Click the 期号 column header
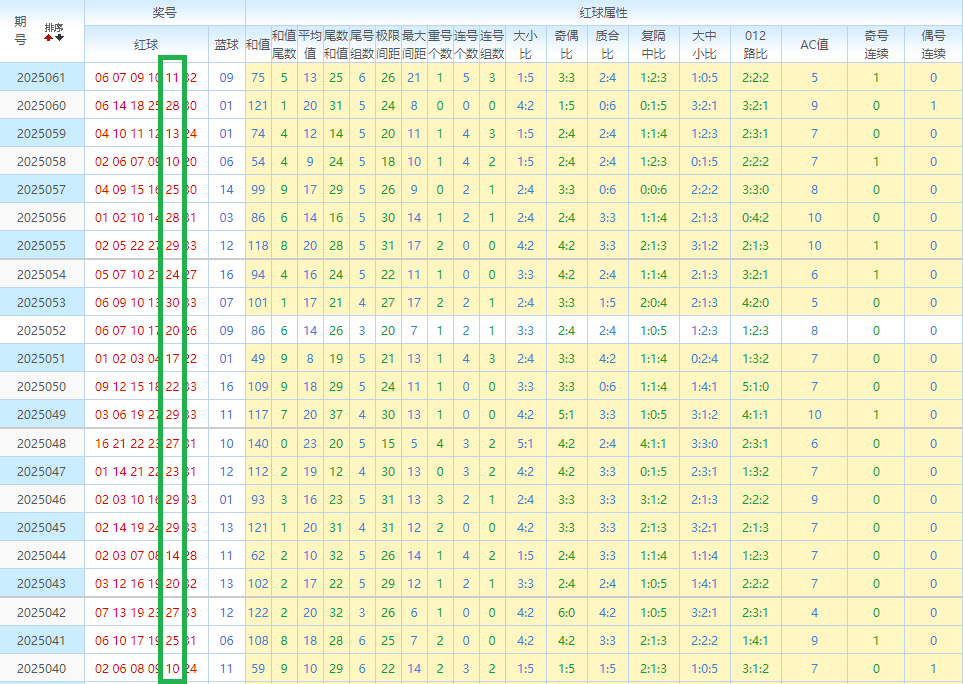The width and height of the screenshot is (963, 684). pyautogui.click(x=21, y=31)
